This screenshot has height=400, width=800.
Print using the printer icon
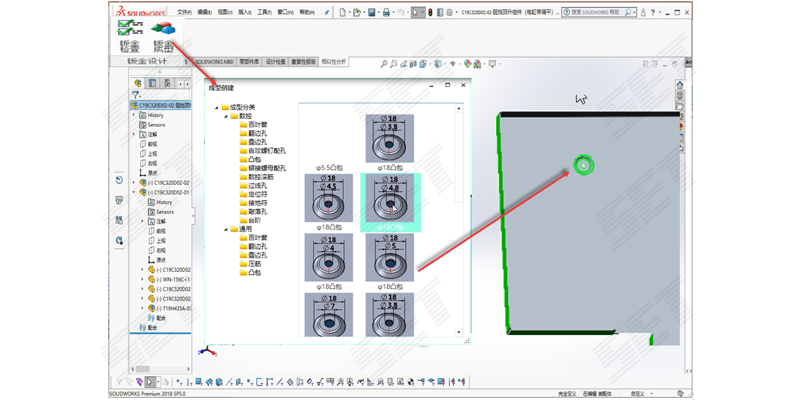(387, 12)
